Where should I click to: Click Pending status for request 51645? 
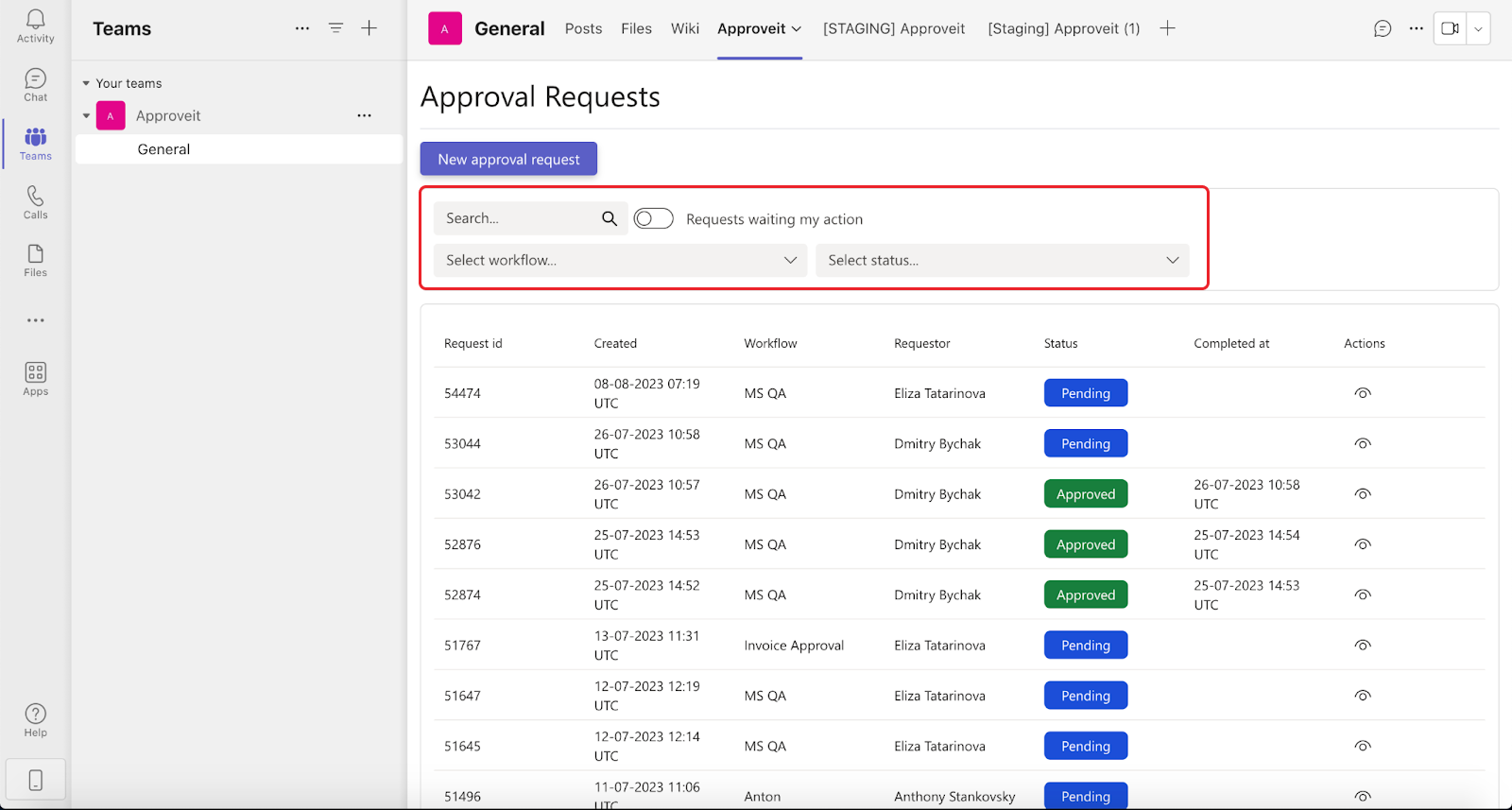pyautogui.click(x=1086, y=746)
